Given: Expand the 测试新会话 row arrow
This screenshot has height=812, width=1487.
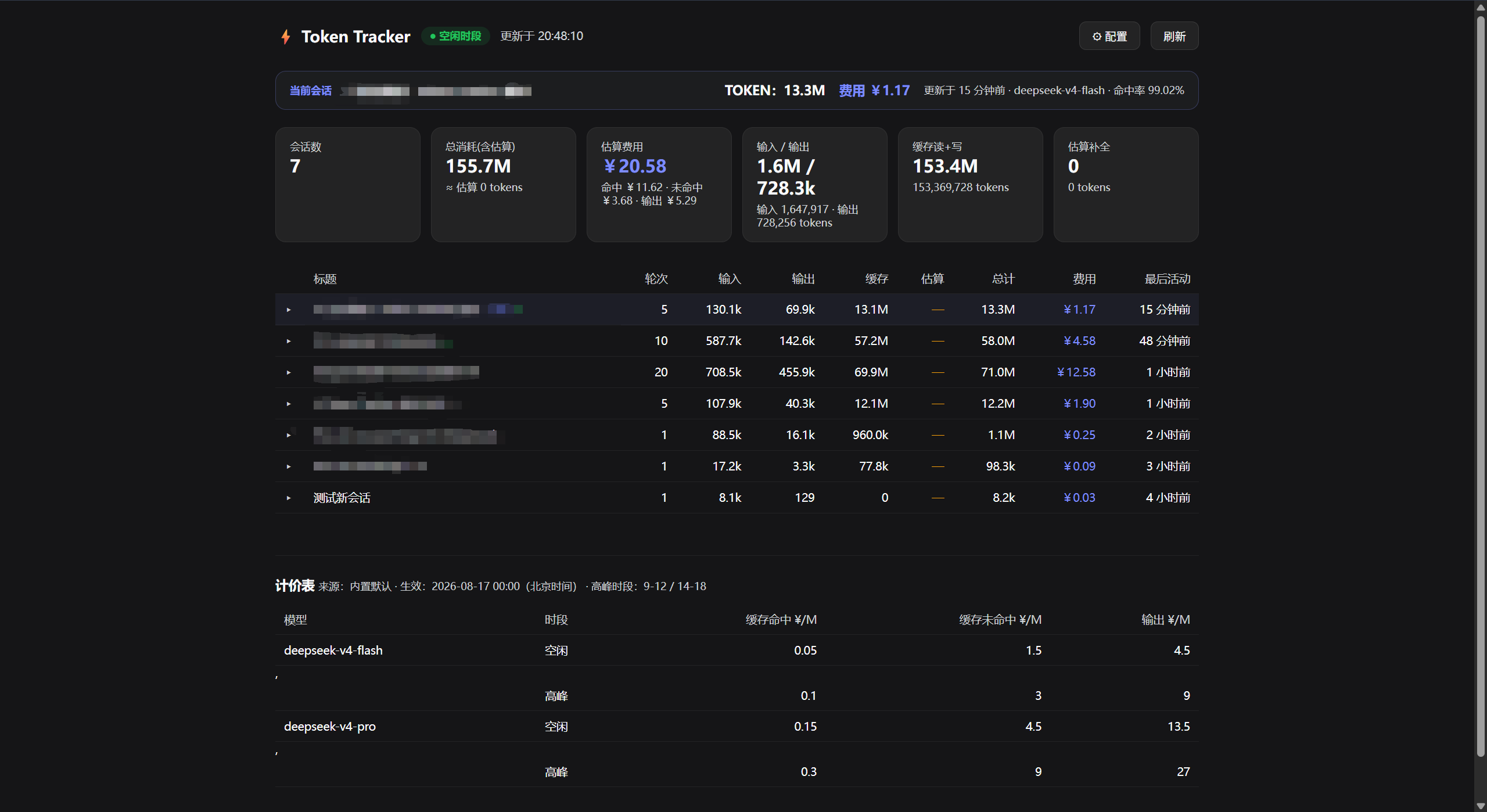Looking at the screenshot, I should (289, 498).
